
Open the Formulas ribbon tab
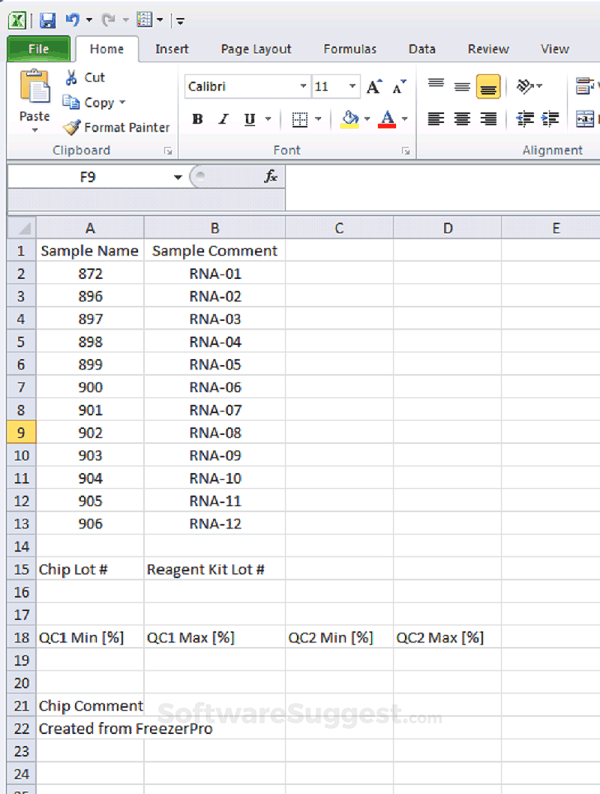[349, 49]
